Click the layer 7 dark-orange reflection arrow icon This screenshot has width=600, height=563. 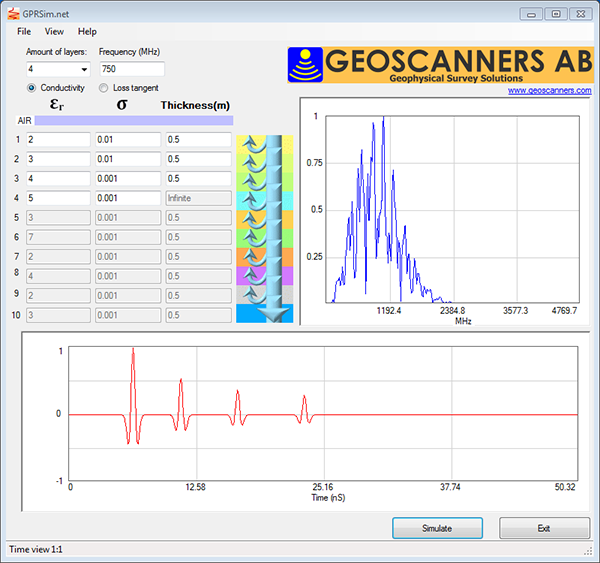pyautogui.click(x=254, y=257)
